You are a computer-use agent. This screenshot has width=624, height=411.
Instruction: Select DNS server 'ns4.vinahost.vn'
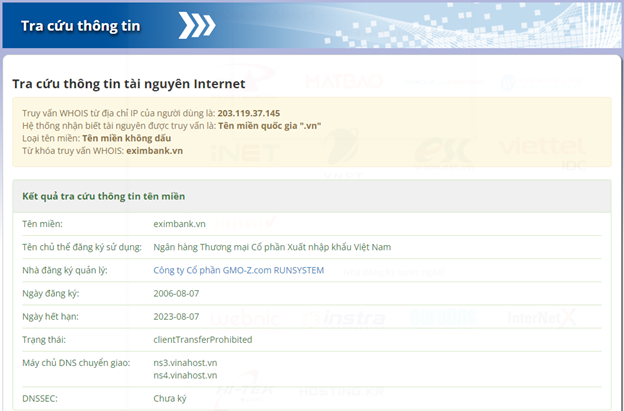tap(185, 375)
